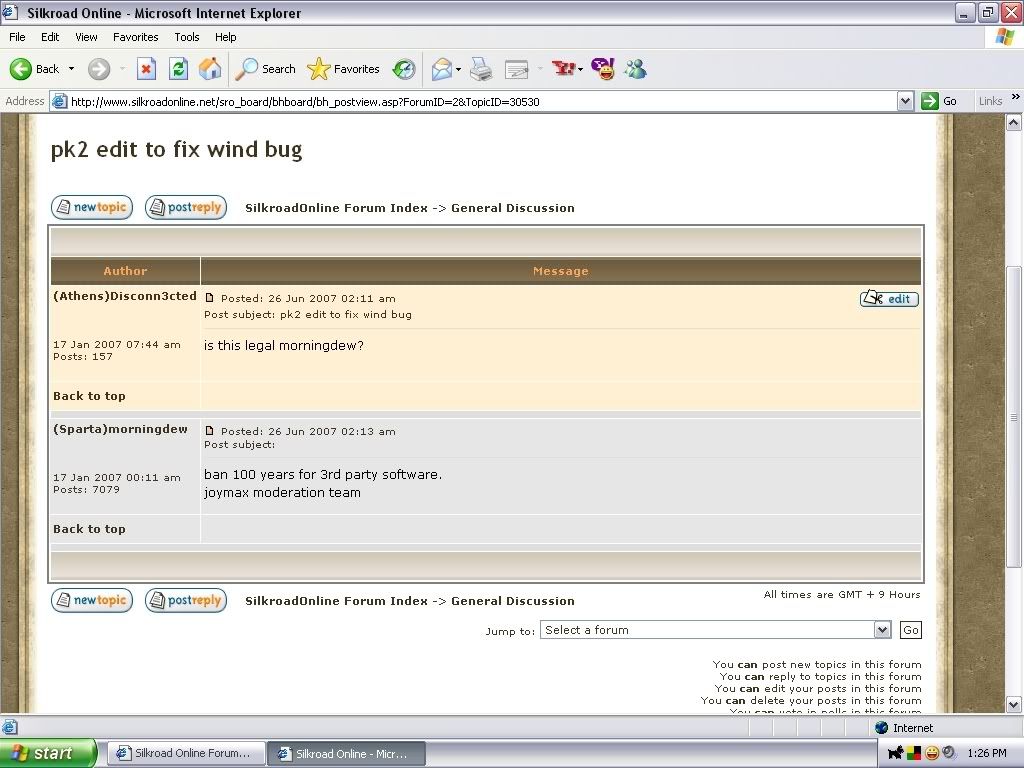Click the address bar URL field

tap(480, 101)
